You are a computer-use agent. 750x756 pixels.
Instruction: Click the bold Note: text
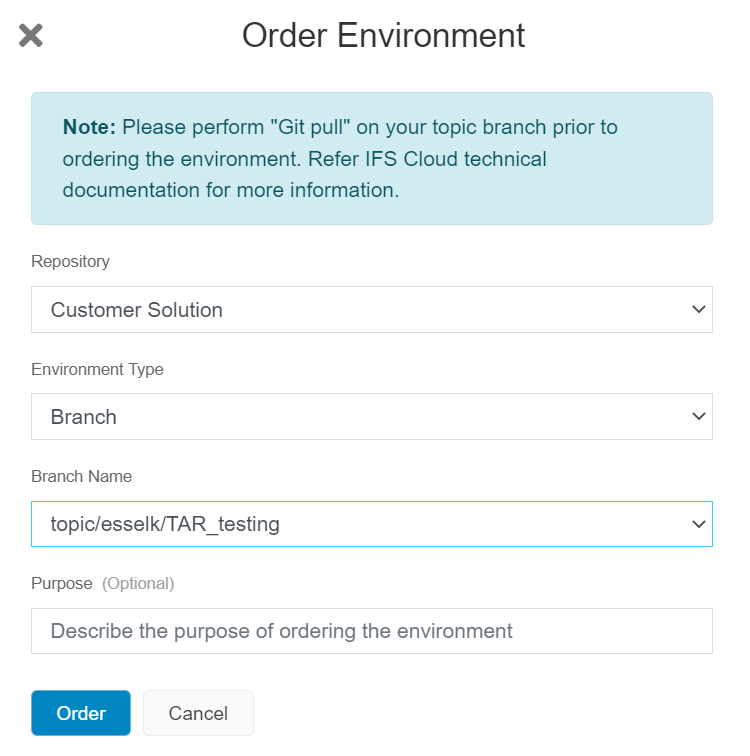click(89, 127)
